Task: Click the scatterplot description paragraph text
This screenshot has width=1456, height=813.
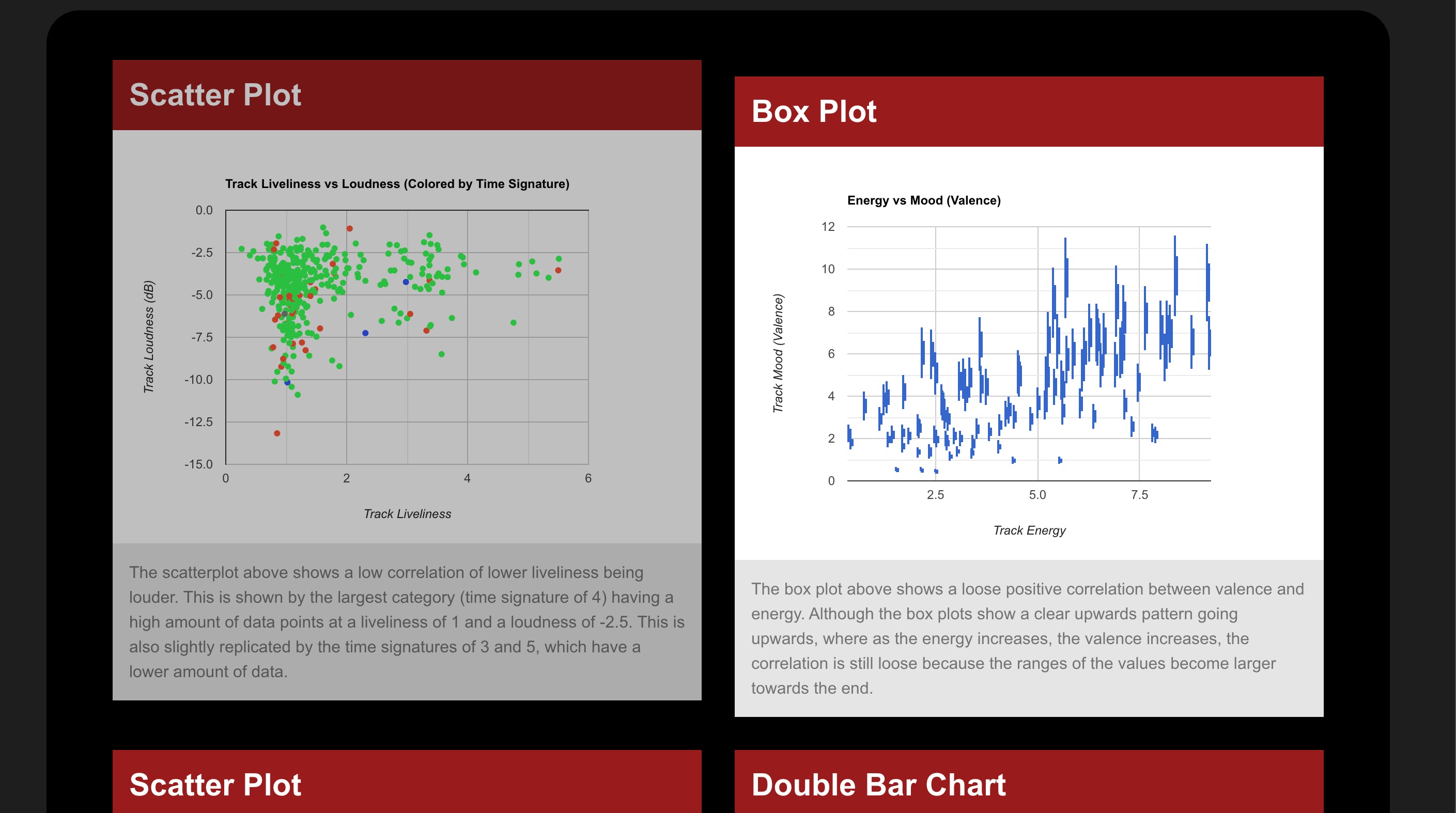Action: (407, 621)
